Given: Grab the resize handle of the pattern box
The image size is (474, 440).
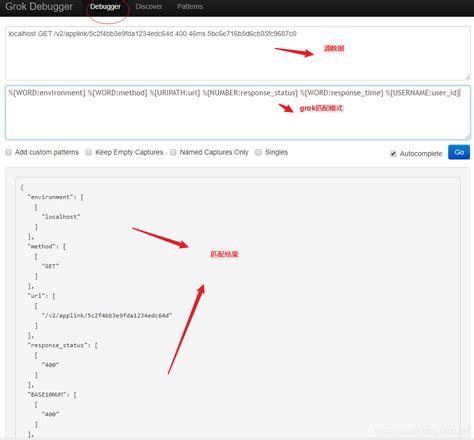Looking at the screenshot, I should pyautogui.click(x=467, y=137).
